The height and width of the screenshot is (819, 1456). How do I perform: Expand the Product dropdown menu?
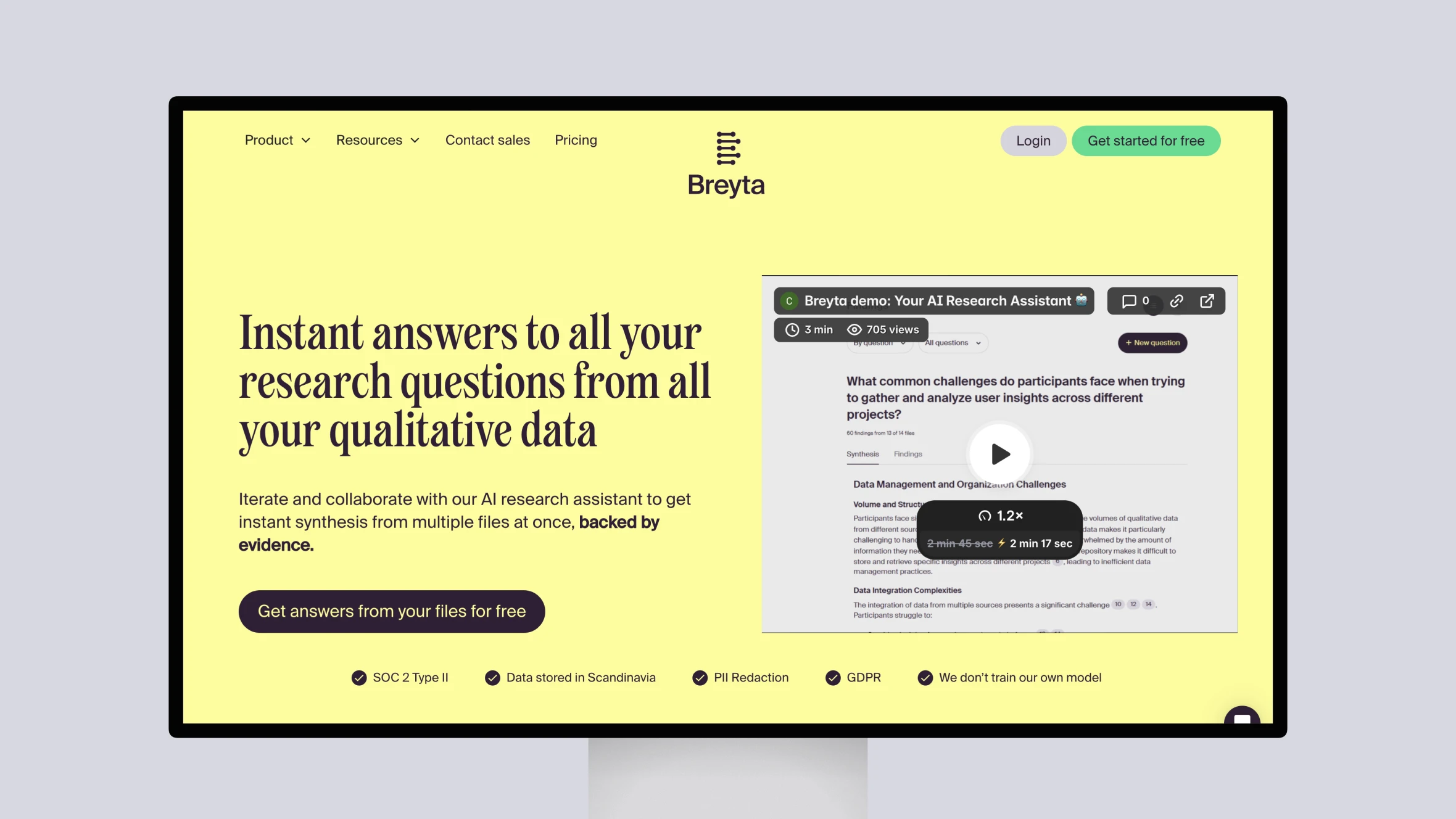(278, 140)
